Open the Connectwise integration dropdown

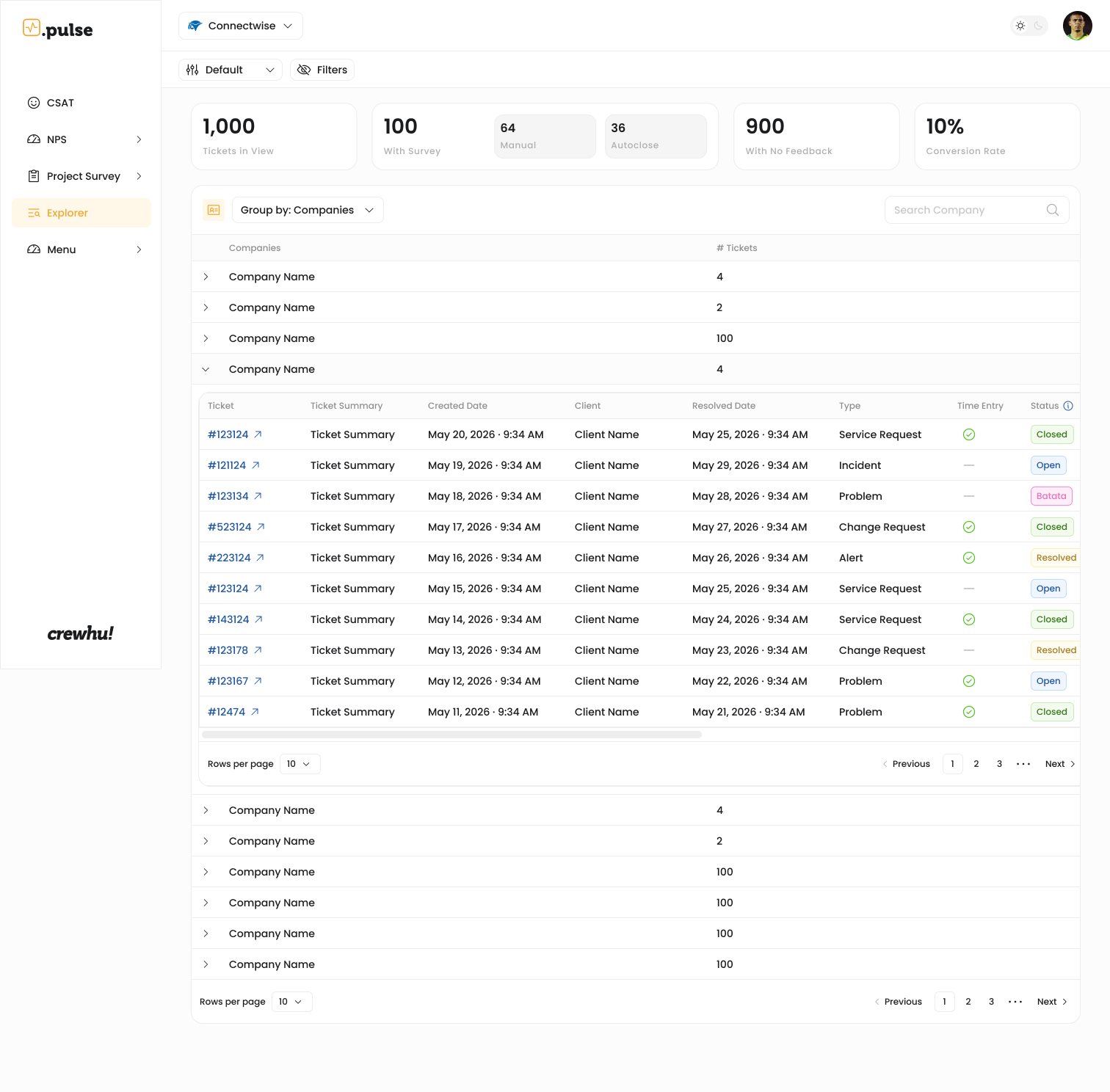[x=241, y=26]
